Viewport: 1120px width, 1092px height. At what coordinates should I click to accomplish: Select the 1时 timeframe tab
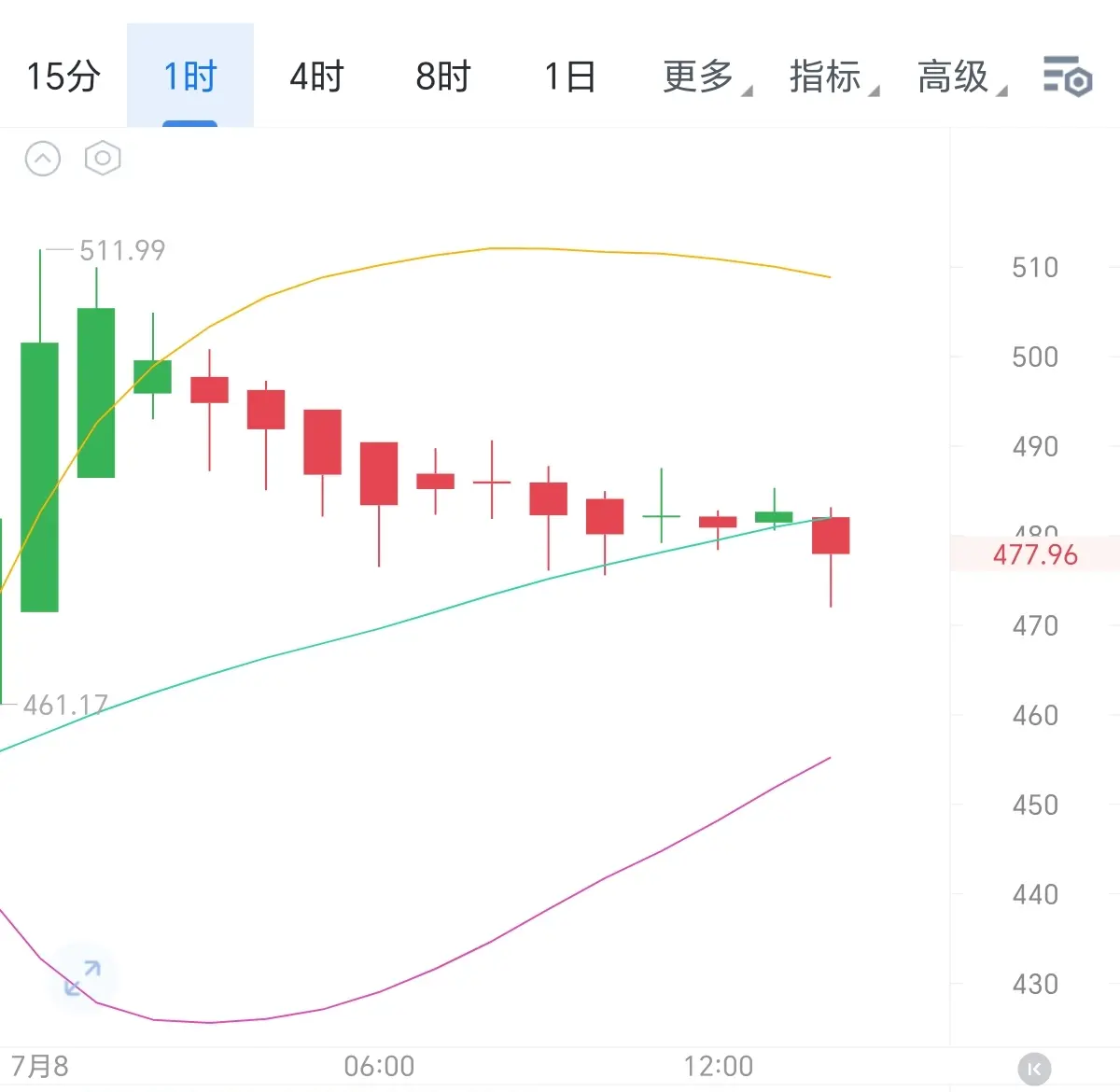pos(190,77)
